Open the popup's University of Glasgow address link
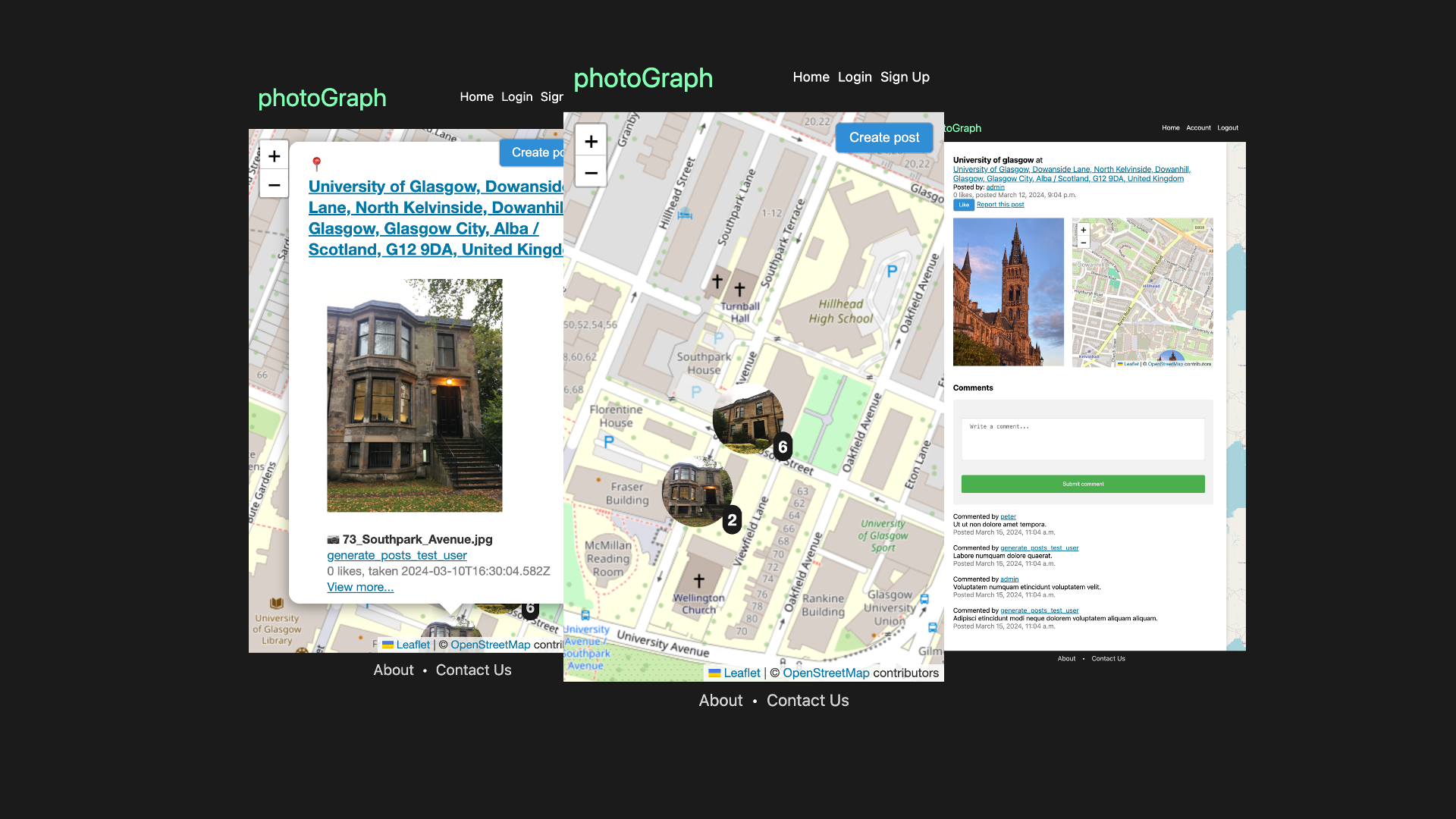The height and width of the screenshot is (819, 1456). [436, 218]
